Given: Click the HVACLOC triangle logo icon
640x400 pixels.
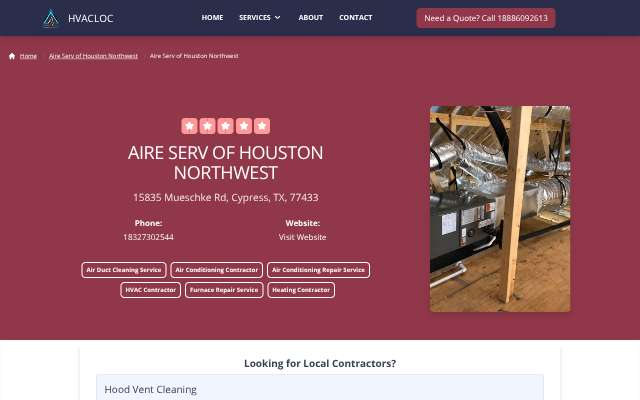Looking at the screenshot, I should (51, 18).
